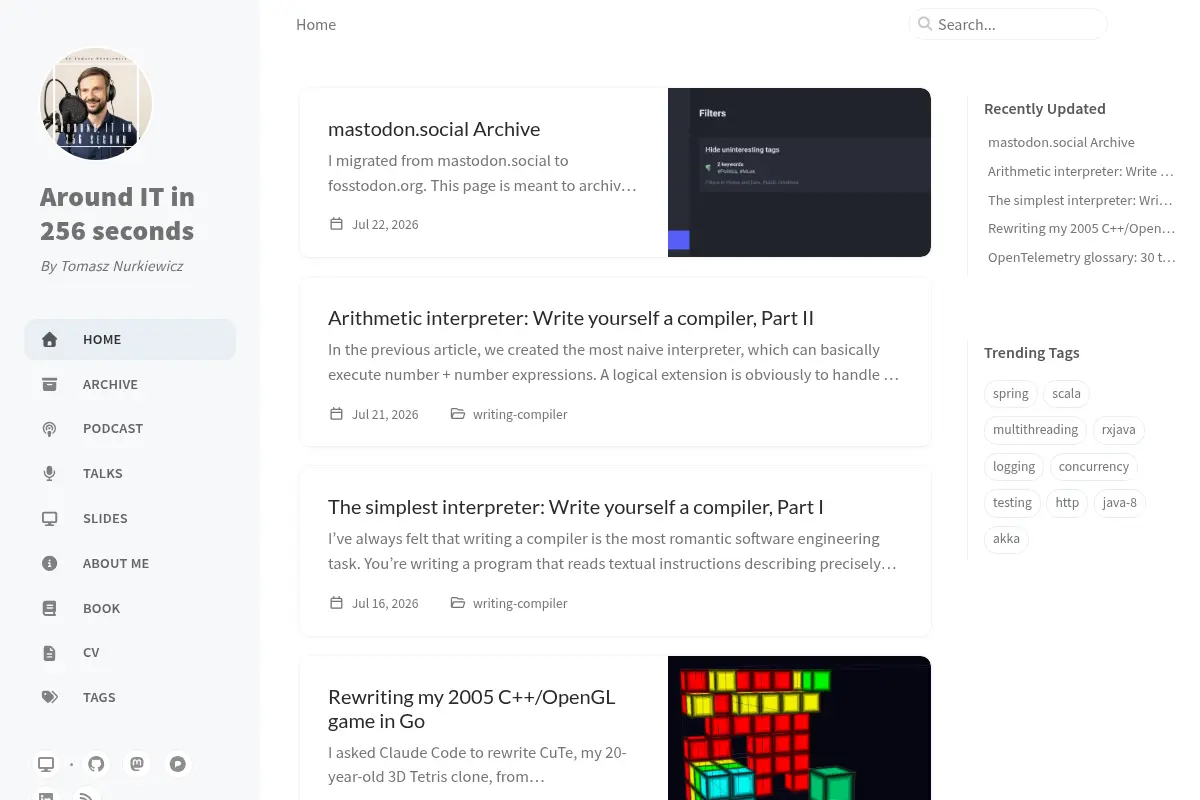Click the RSS feed icon
Screen dimensions: 1200x800
(87, 796)
